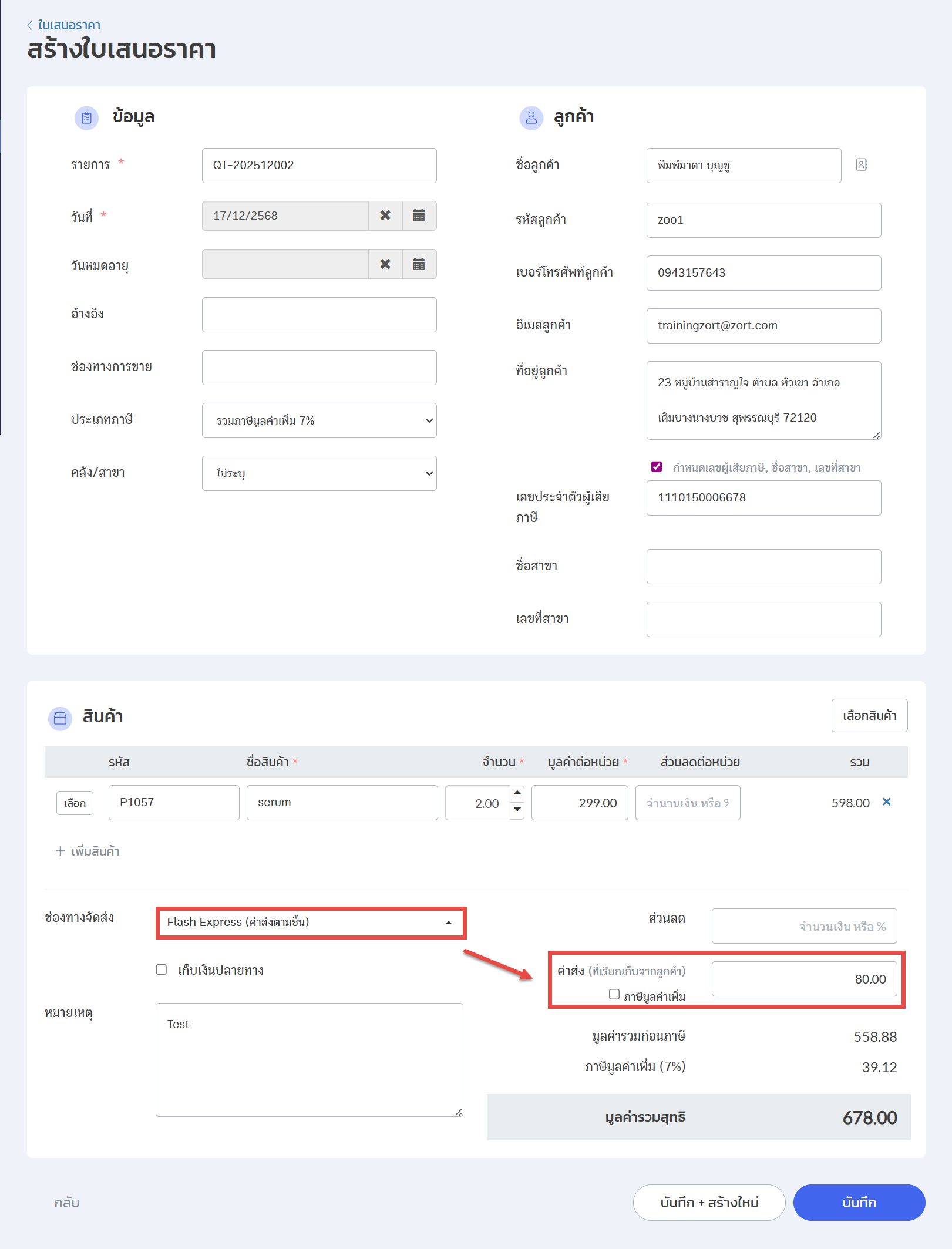Screen dimensions: 952x1249
Task: Tick VAT checkbox under shipping fee
Action: coord(614,994)
